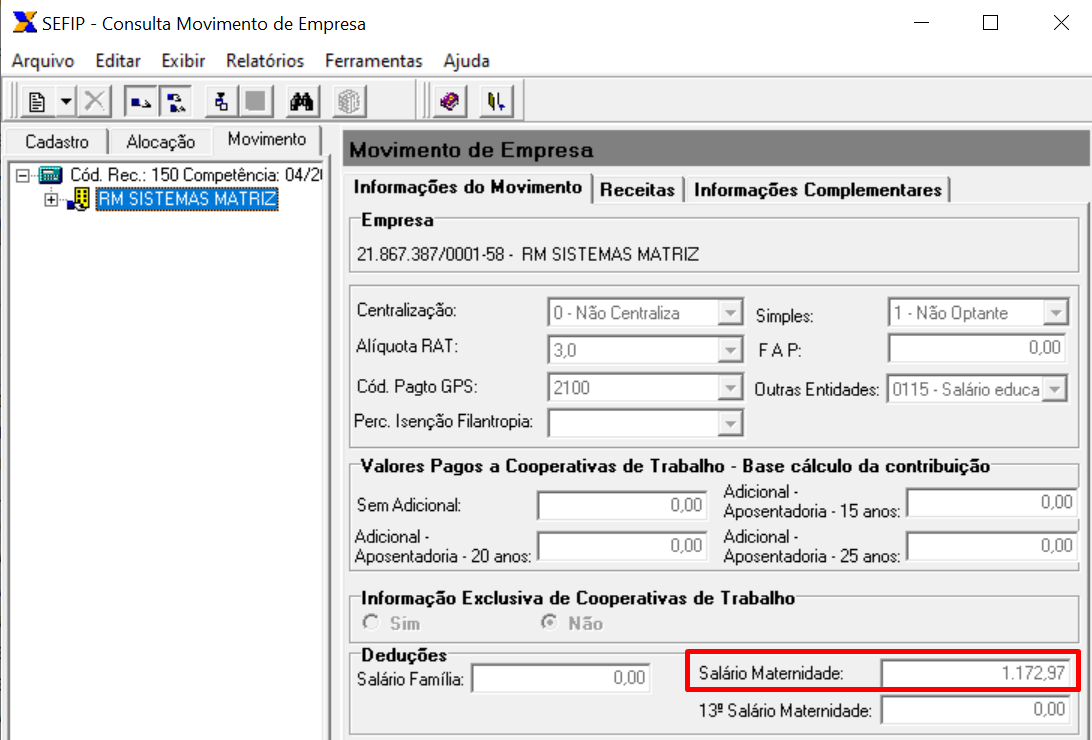Collapse the Cód. Rec. 150 tree node
This screenshot has width=1092, height=740.
pyautogui.click(x=23, y=175)
